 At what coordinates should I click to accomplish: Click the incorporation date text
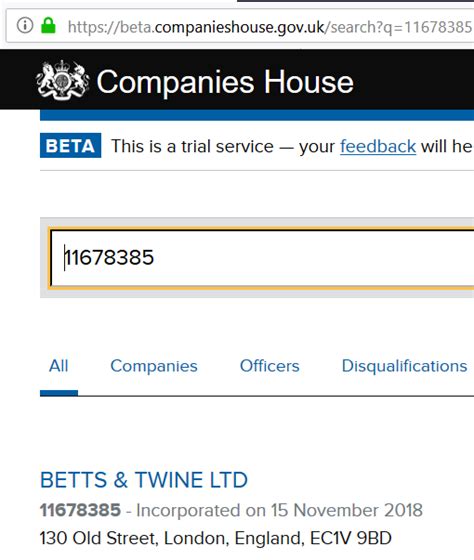pyautogui.click(x=279, y=510)
